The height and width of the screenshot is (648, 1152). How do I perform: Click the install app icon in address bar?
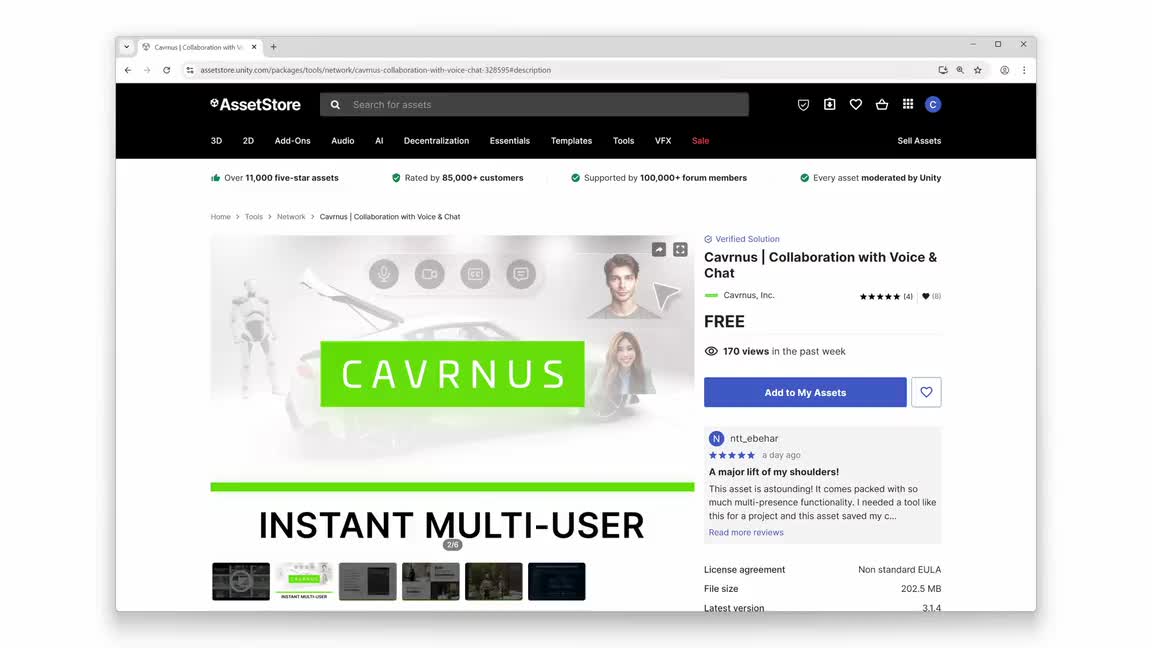[943, 70]
